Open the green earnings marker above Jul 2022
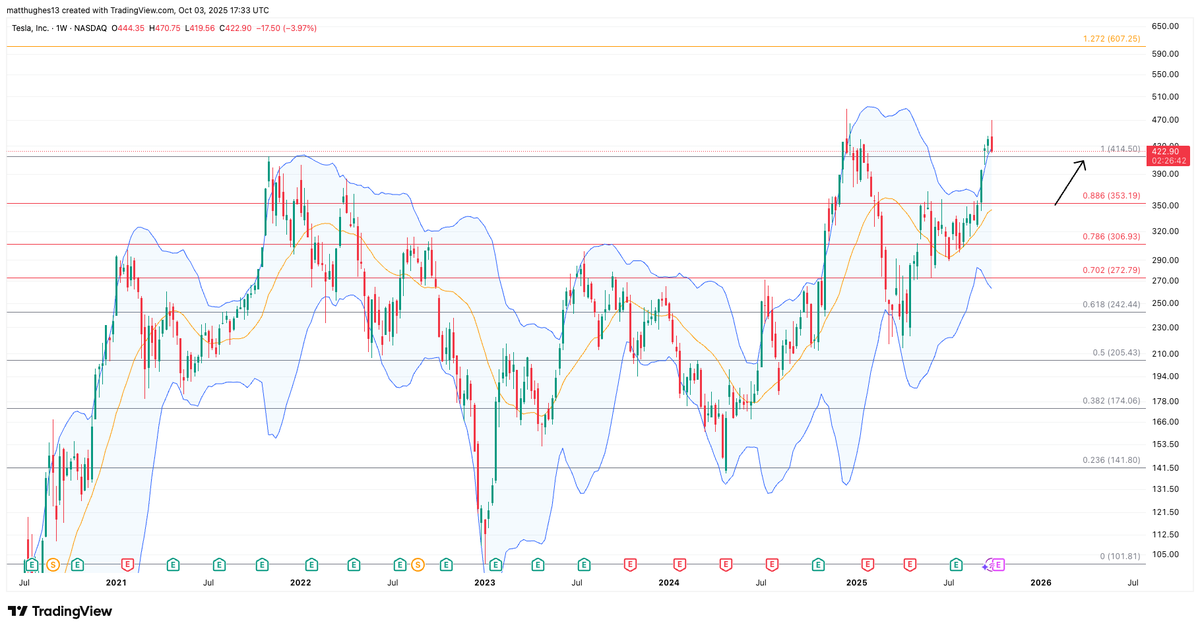Screen dimensions: 1200x631 point(400,565)
